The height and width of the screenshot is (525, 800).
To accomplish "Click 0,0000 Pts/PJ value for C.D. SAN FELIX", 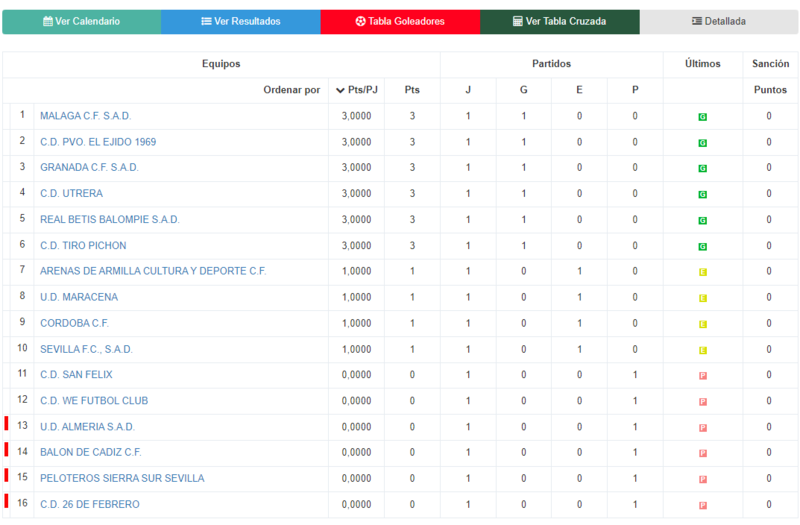I will pyautogui.click(x=357, y=375).
